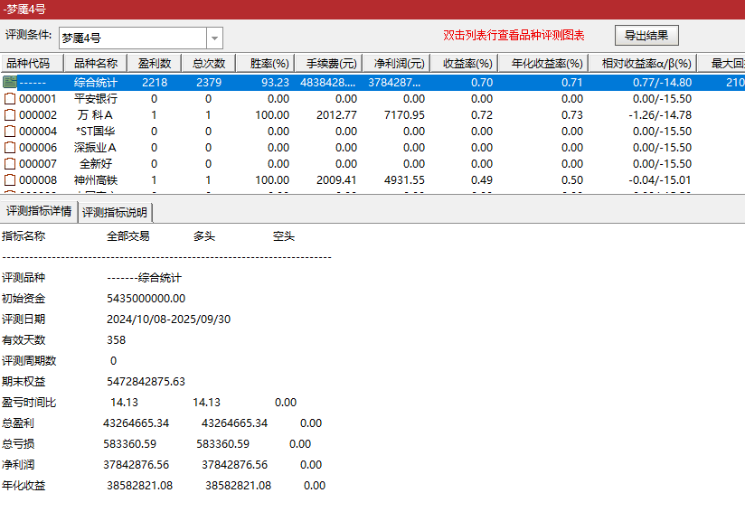This screenshot has width=745, height=510.
Task: Click the 总亏损 indicator label
Action: pos(18,444)
